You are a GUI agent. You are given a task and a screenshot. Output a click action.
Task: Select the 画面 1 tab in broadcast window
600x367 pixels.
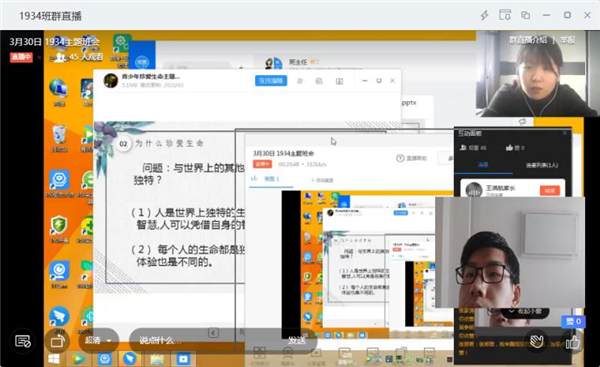(271, 179)
